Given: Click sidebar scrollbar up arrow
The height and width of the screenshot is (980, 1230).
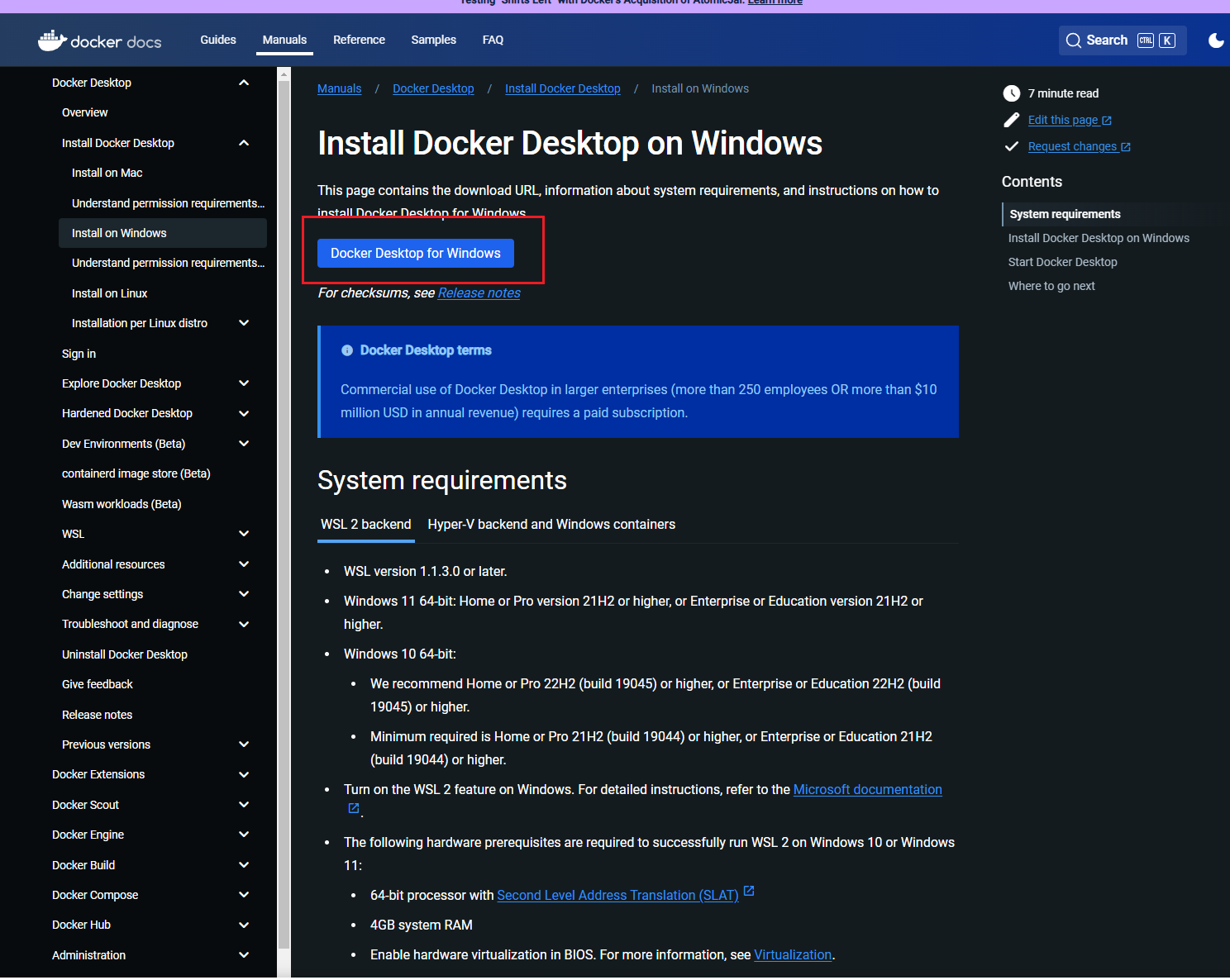Looking at the screenshot, I should coord(284,74).
